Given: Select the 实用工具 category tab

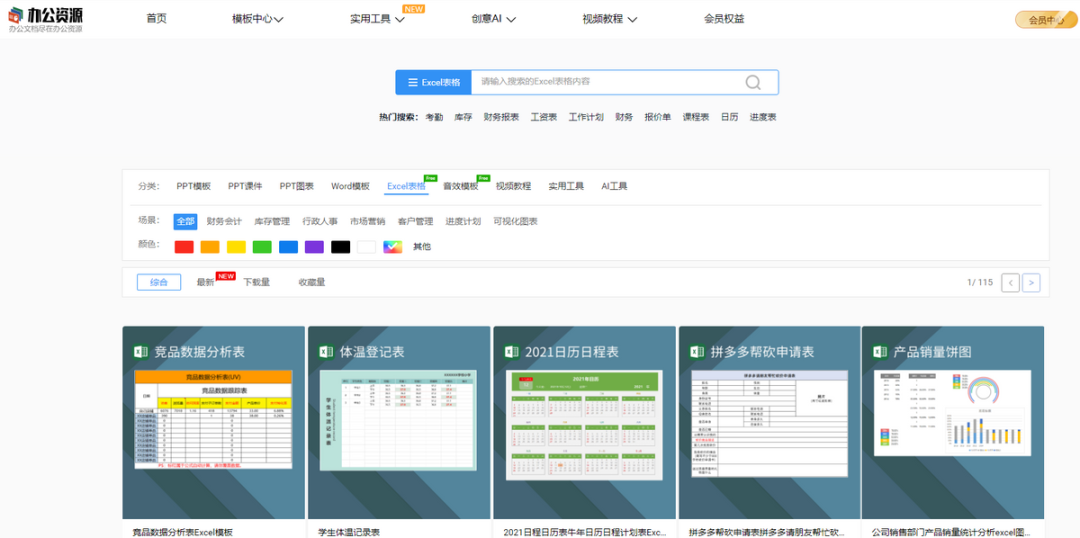Looking at the screenshot, I should coord(566,186).
